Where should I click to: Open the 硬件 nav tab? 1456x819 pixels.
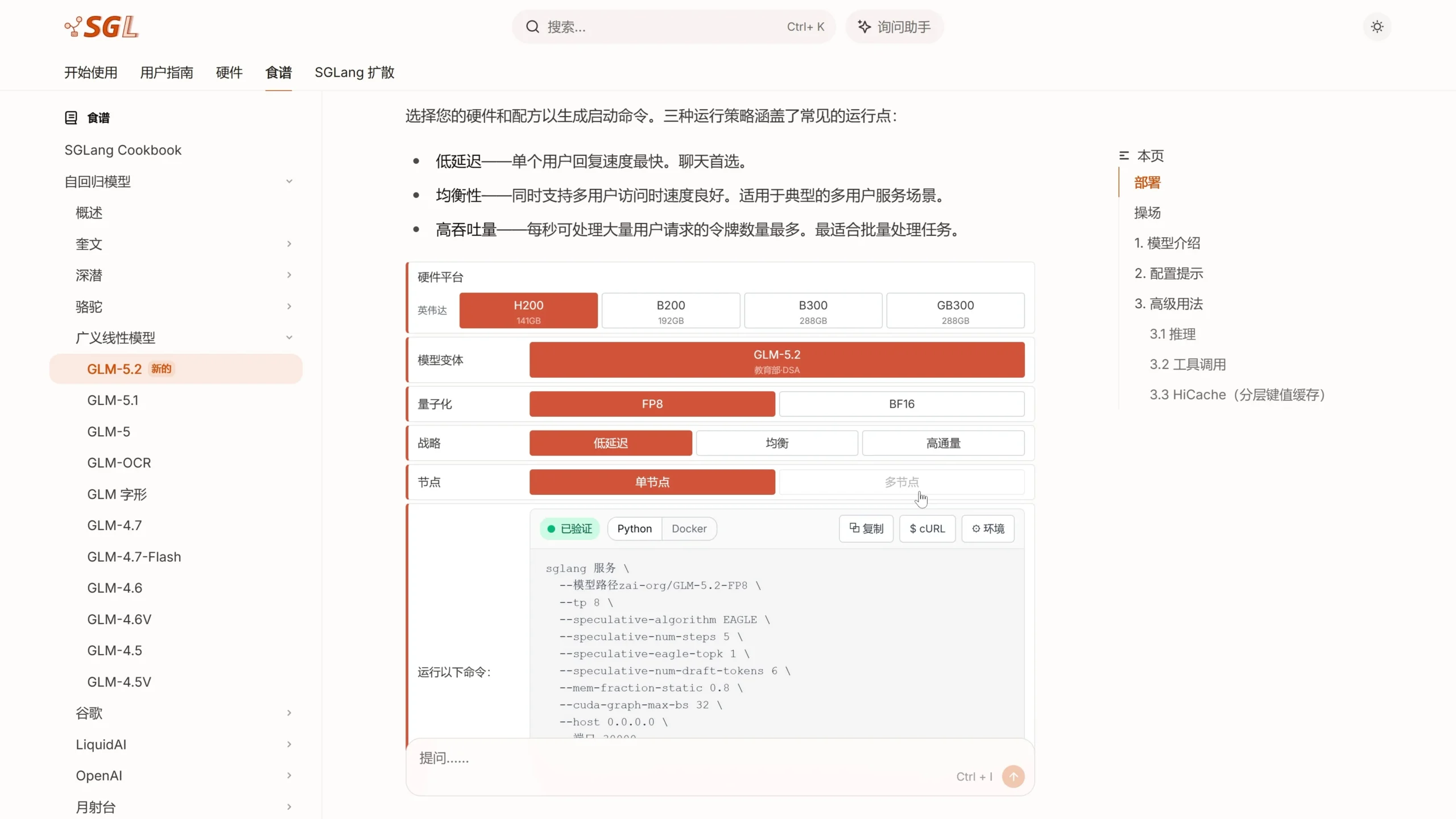(229, 73)
